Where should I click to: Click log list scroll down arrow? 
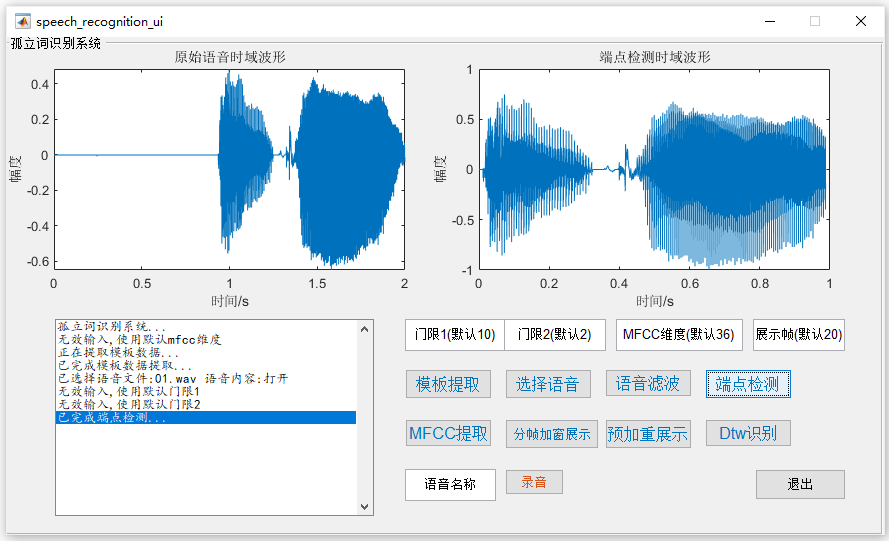point(365,506)
